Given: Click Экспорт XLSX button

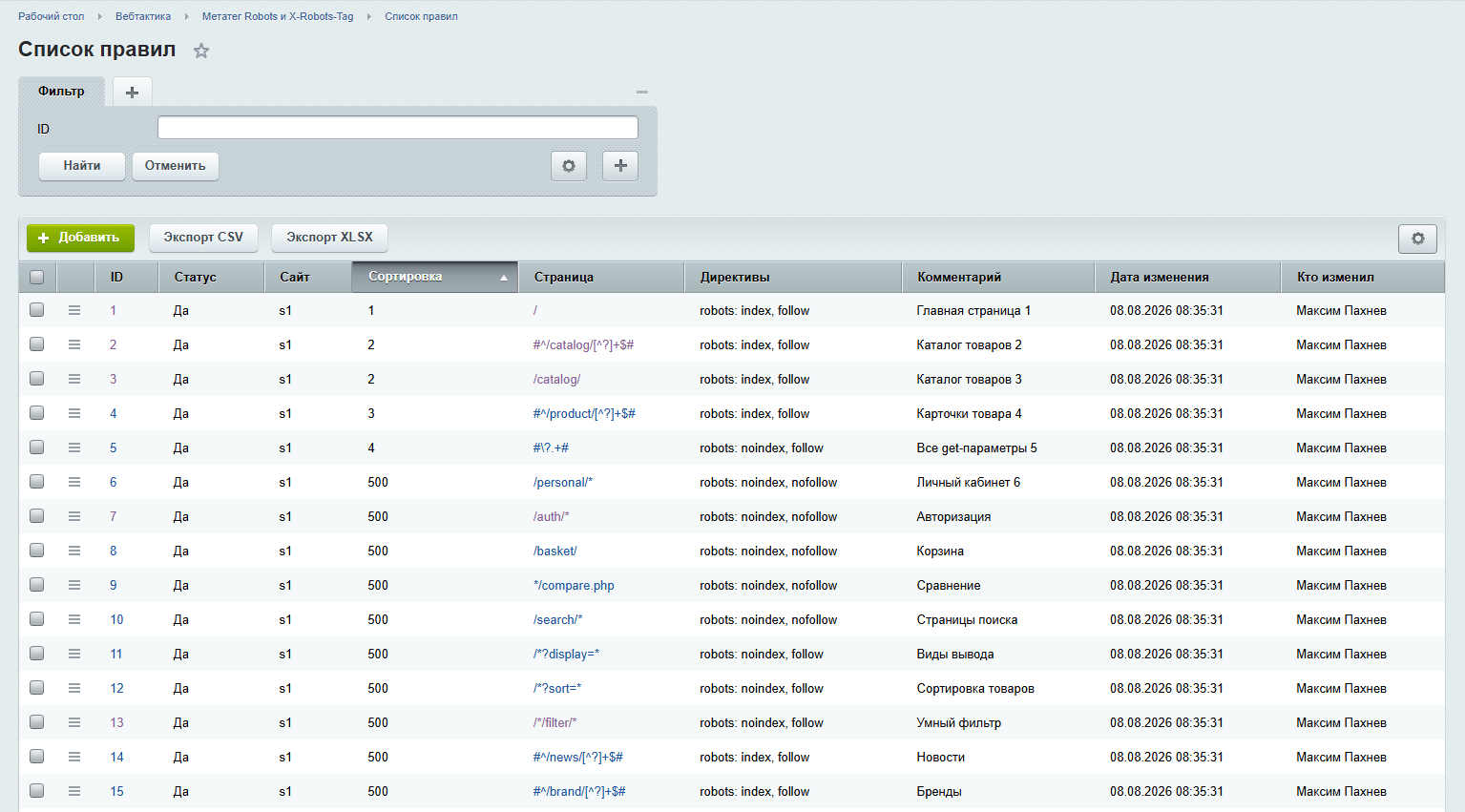Looking at the screenshot, I should click(329, 238).
